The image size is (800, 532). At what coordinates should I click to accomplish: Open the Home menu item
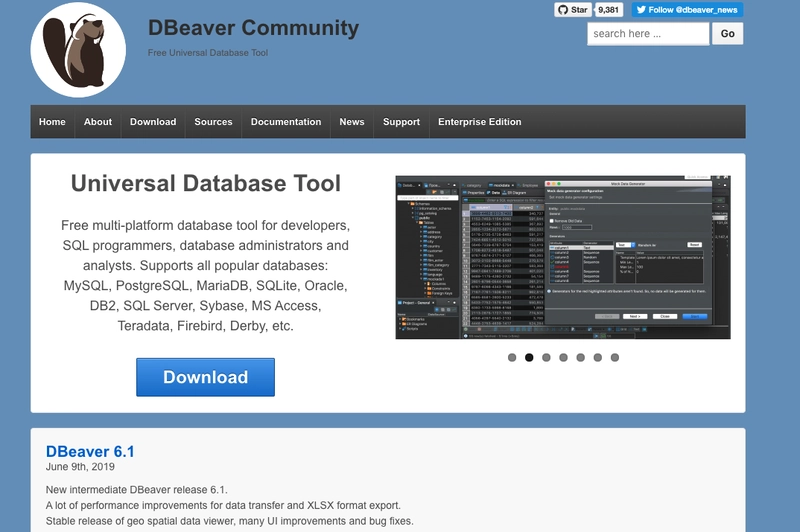(52, 122)
